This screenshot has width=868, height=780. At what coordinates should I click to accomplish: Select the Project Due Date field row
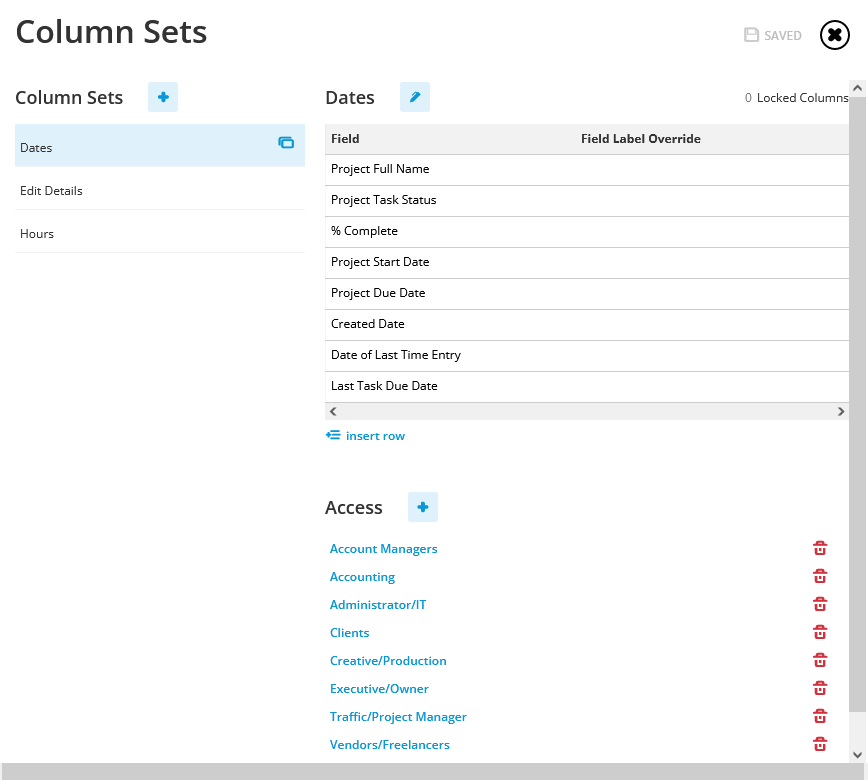tap(587, 293)
